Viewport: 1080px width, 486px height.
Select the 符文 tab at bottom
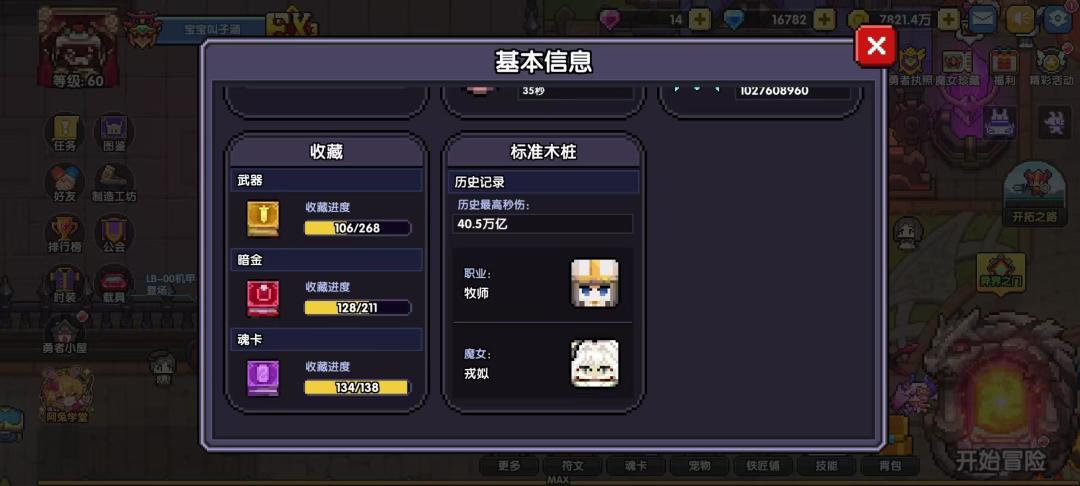coord(572,465)
